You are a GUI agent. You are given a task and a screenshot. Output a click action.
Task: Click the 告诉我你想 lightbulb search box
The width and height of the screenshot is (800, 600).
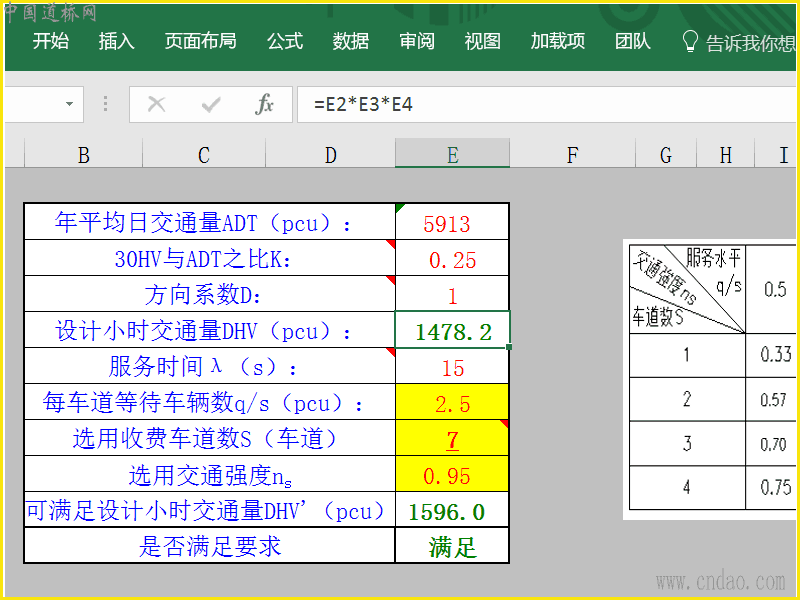tap(739, 42)
